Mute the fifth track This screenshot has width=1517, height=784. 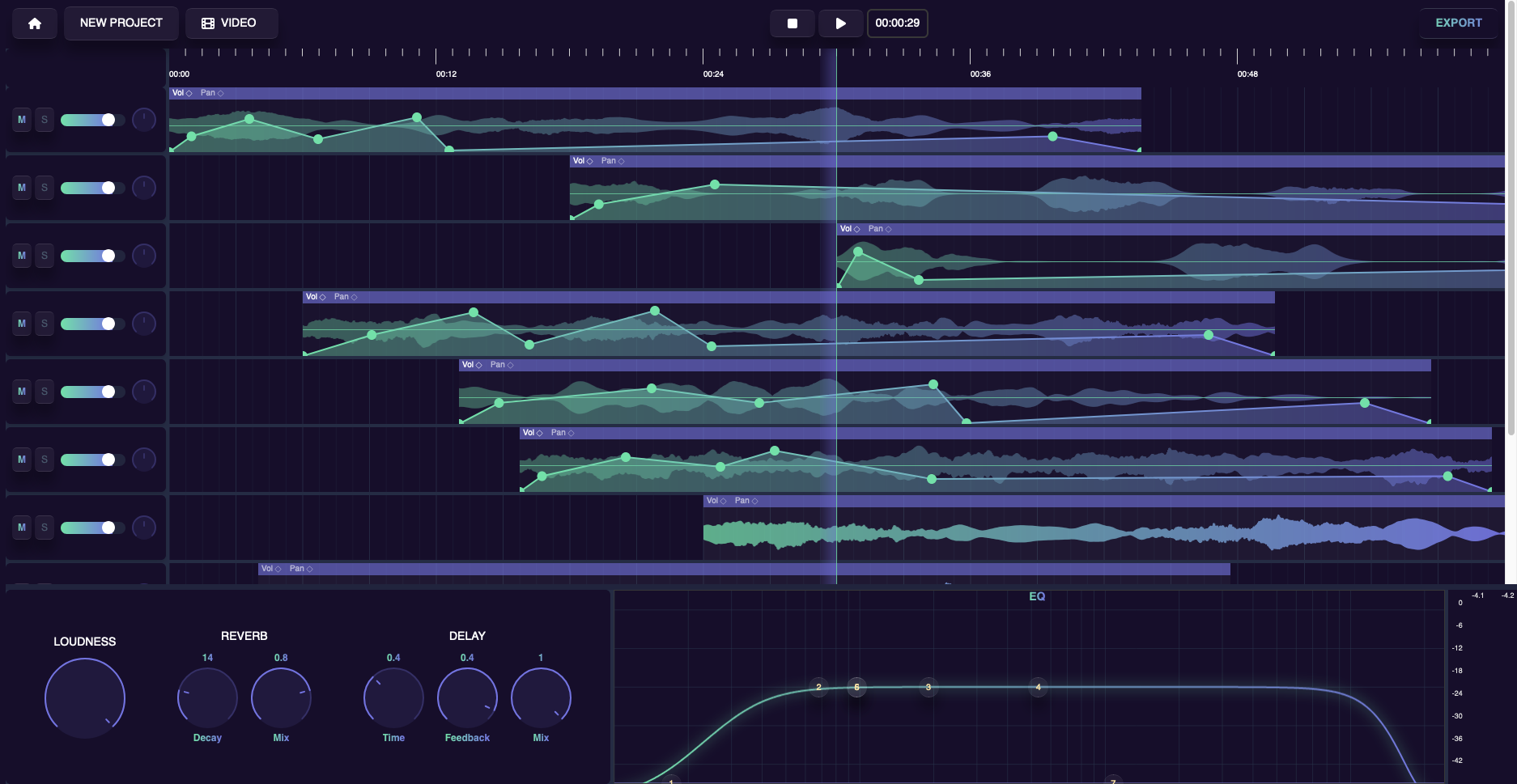point(22,392)
